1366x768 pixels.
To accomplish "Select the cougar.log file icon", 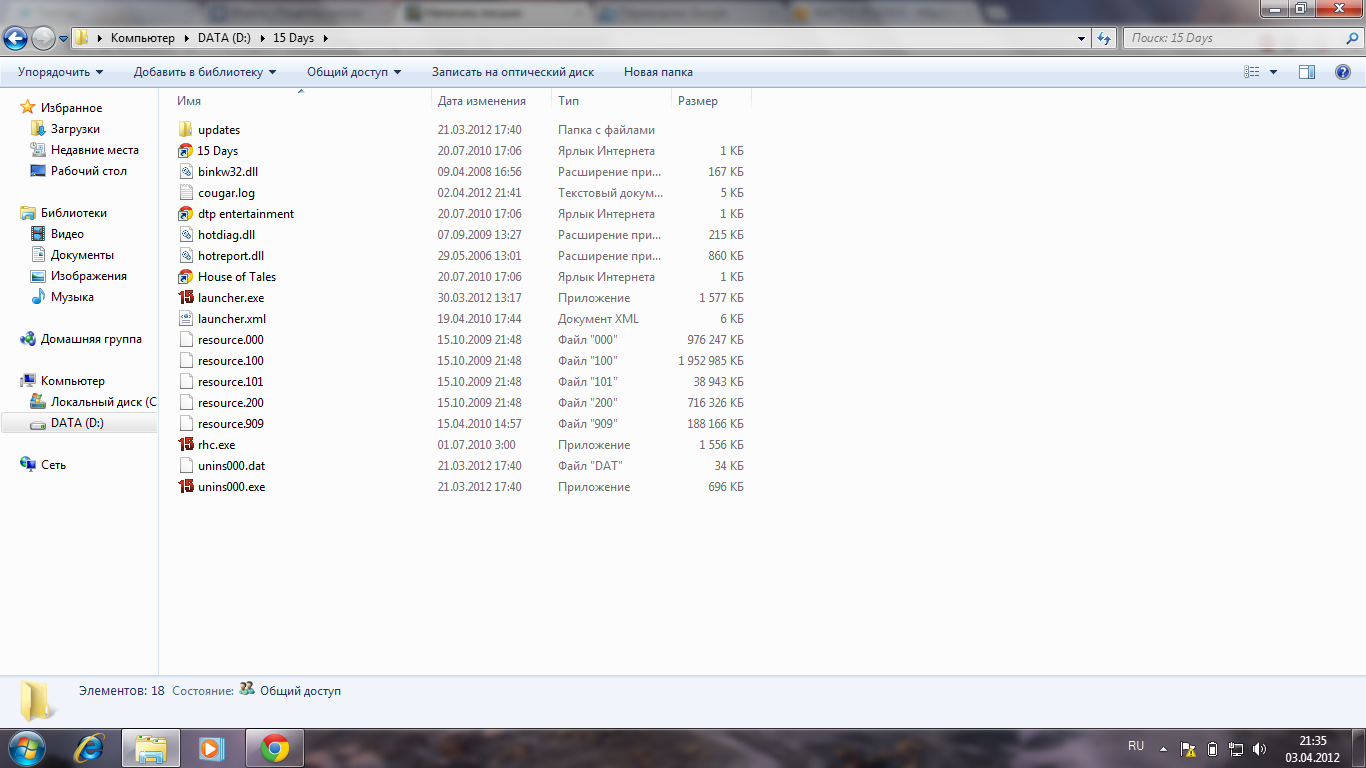I will click(x=185, y=193).
